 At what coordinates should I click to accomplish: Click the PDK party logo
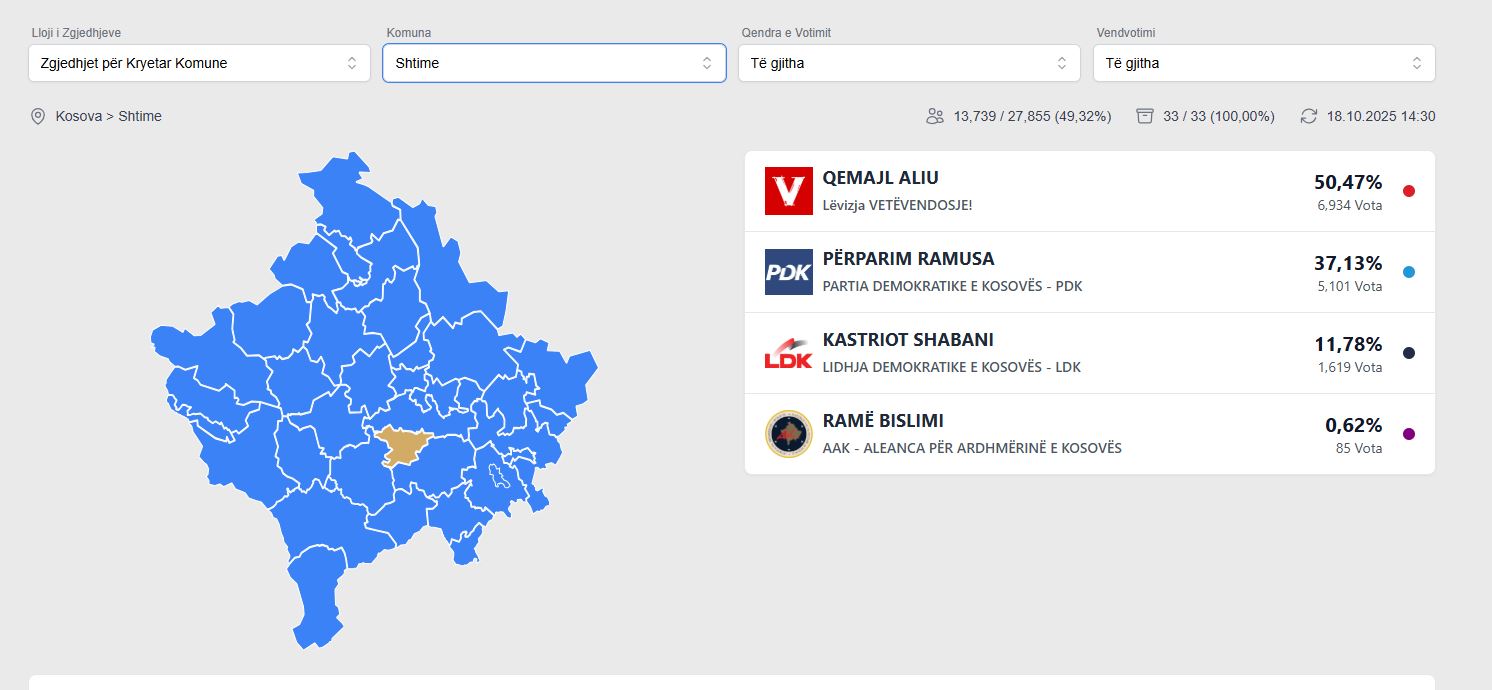(788, 272)
